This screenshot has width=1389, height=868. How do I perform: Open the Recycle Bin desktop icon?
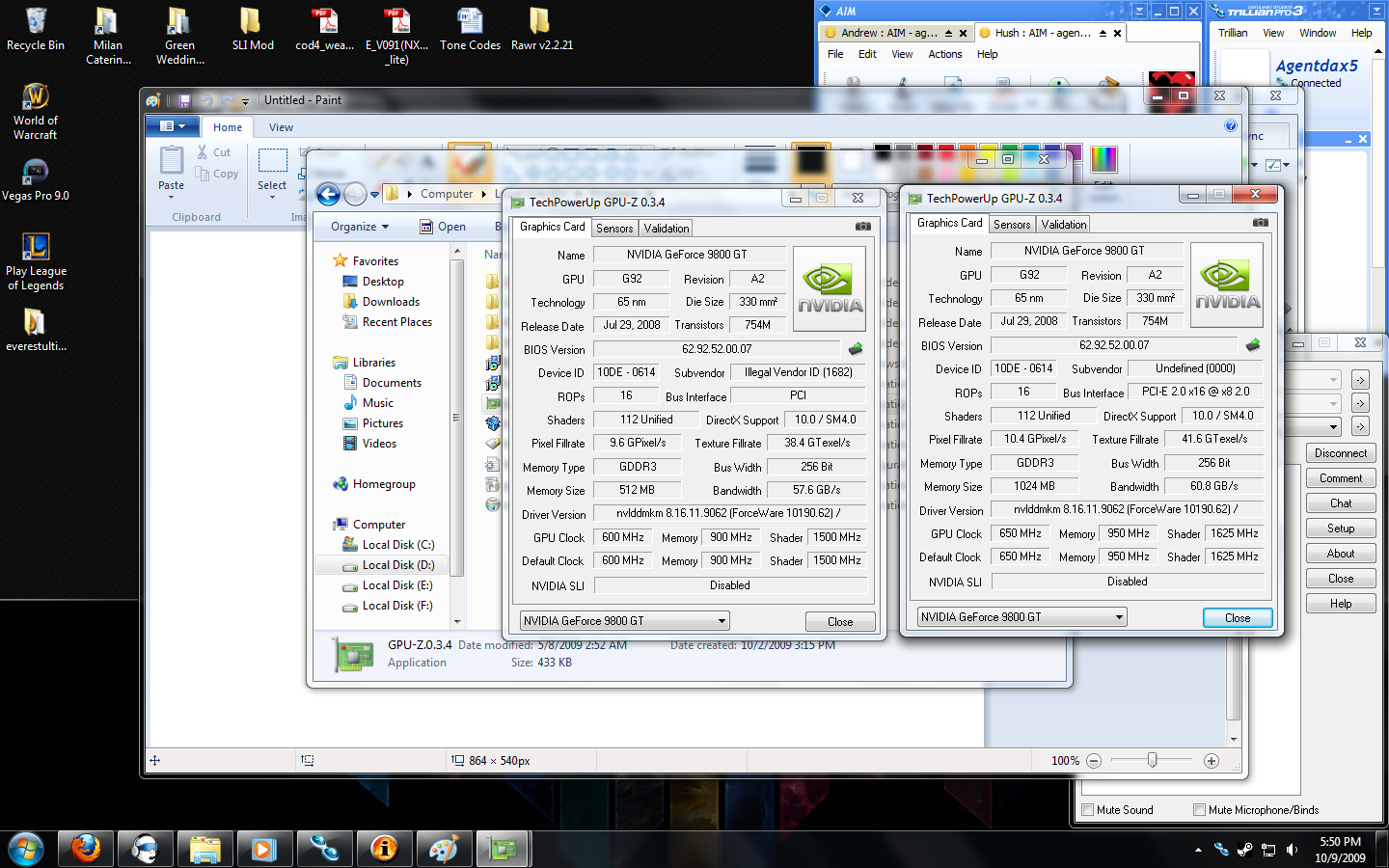coord(36,30)
